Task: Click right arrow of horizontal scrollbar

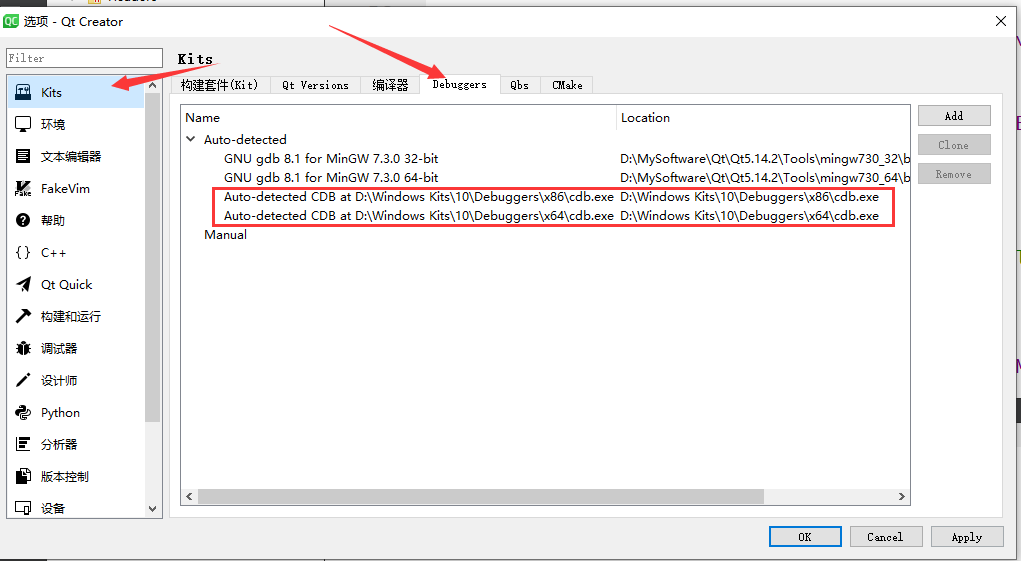Action: click(x=902, y=497)
